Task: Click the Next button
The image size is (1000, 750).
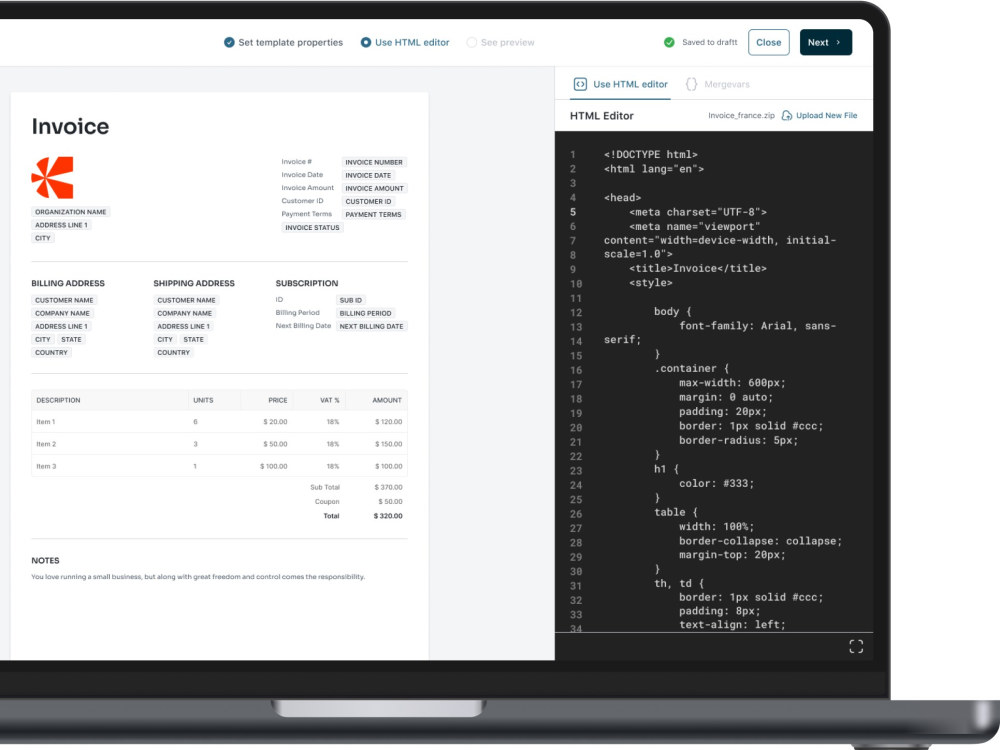Action: click(x=826, y=43)
